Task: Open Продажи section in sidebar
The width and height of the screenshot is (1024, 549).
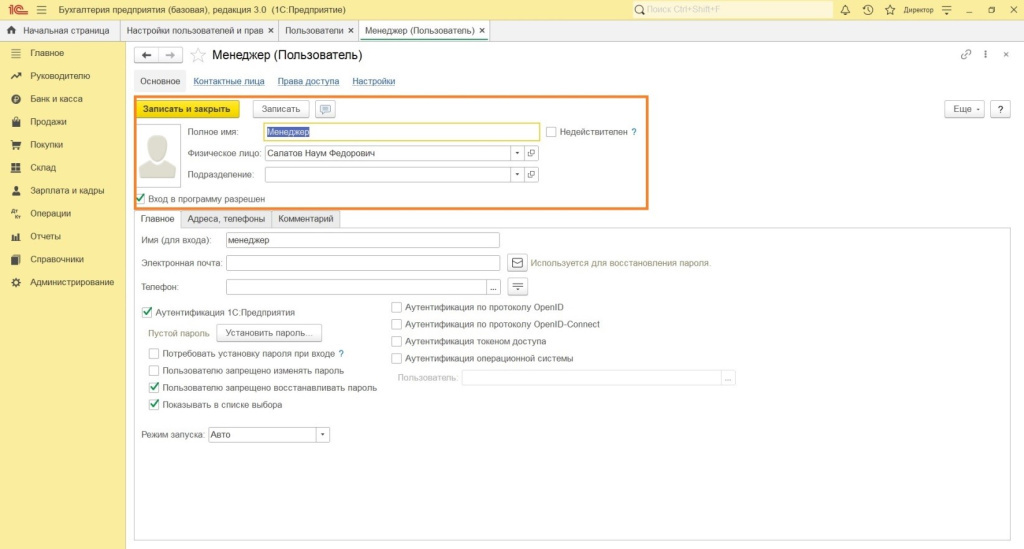Action: (x=48, y=122)
